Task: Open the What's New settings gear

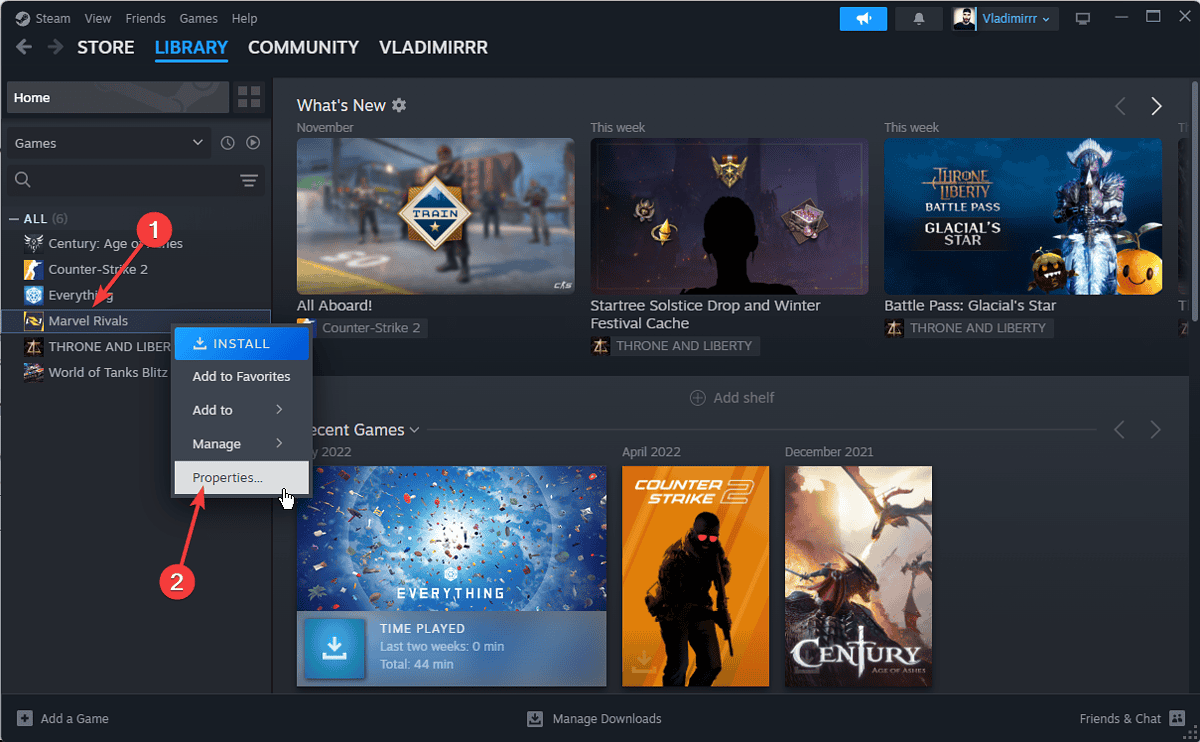Action: (399, 105)
